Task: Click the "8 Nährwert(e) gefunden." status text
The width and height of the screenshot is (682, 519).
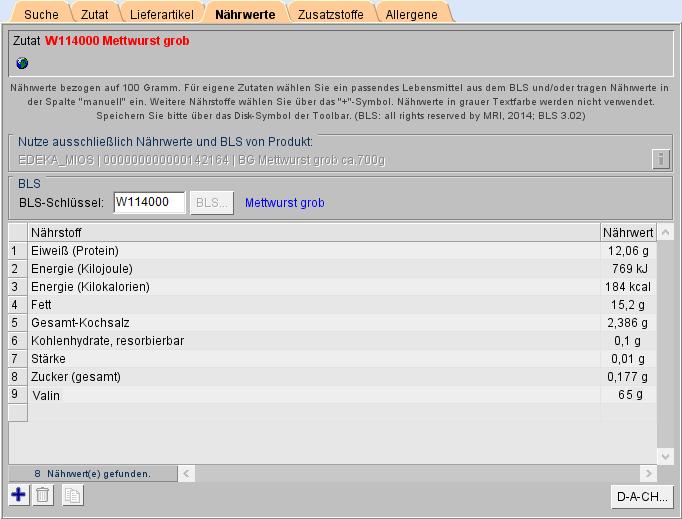Action: point(93,474)
